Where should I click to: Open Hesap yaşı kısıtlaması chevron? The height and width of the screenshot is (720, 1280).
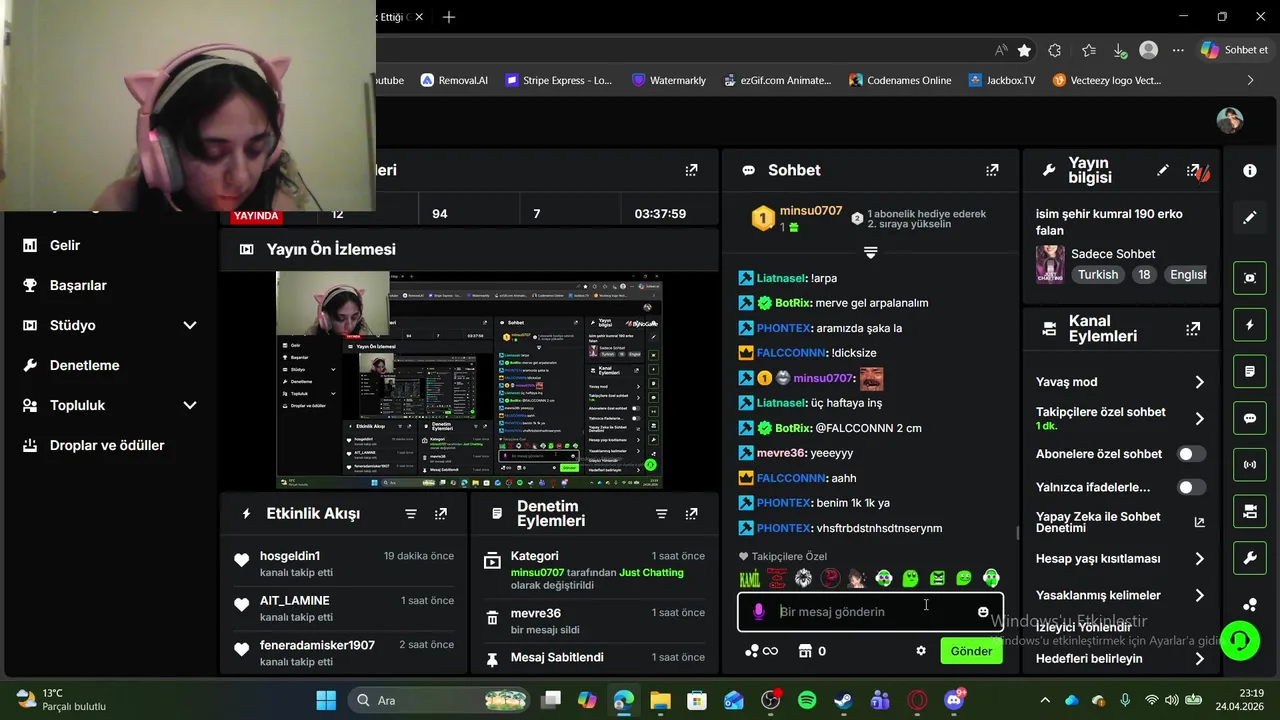point(1199,559)
